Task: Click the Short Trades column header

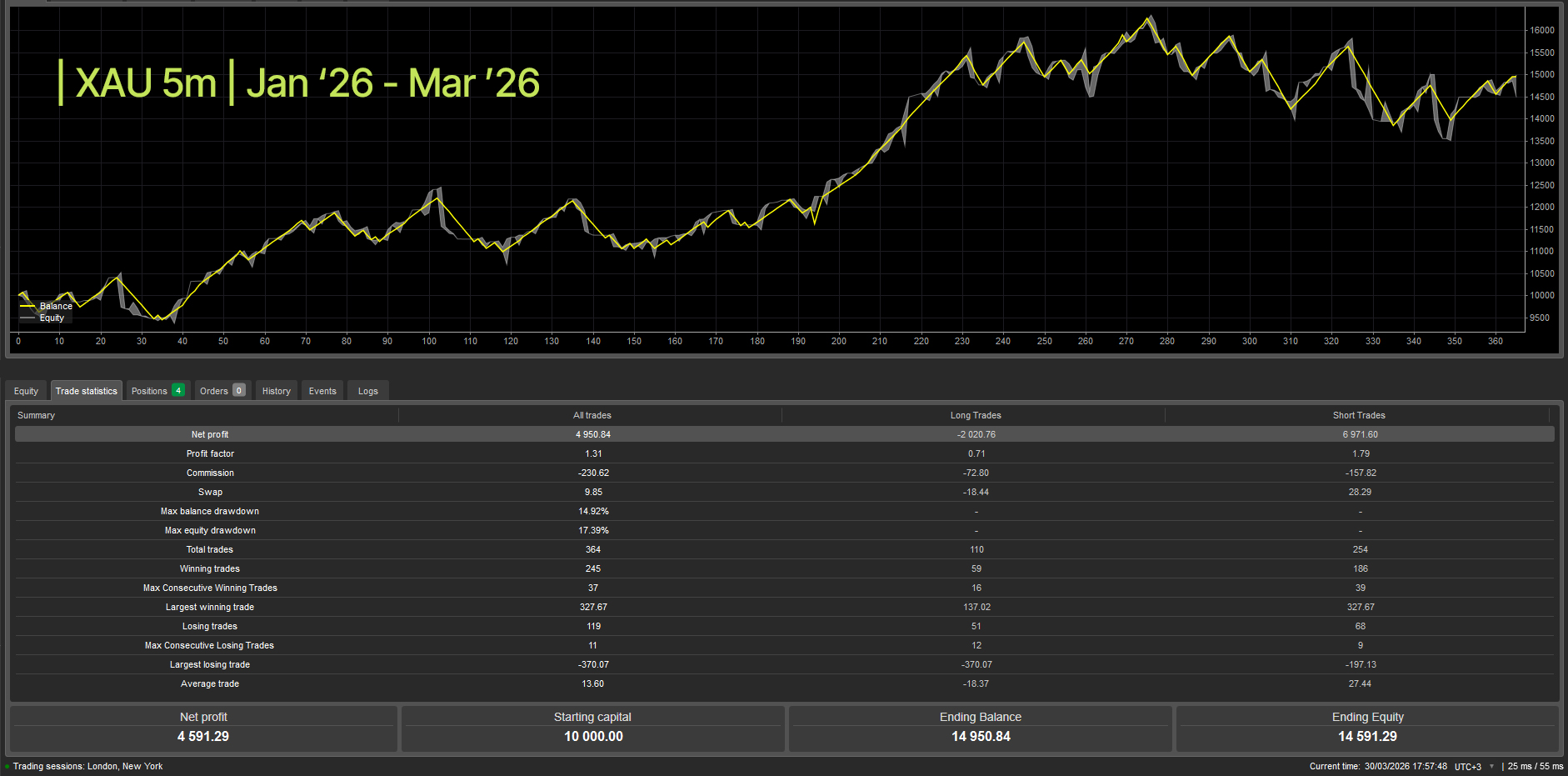Action: (x=1358, y=414)
